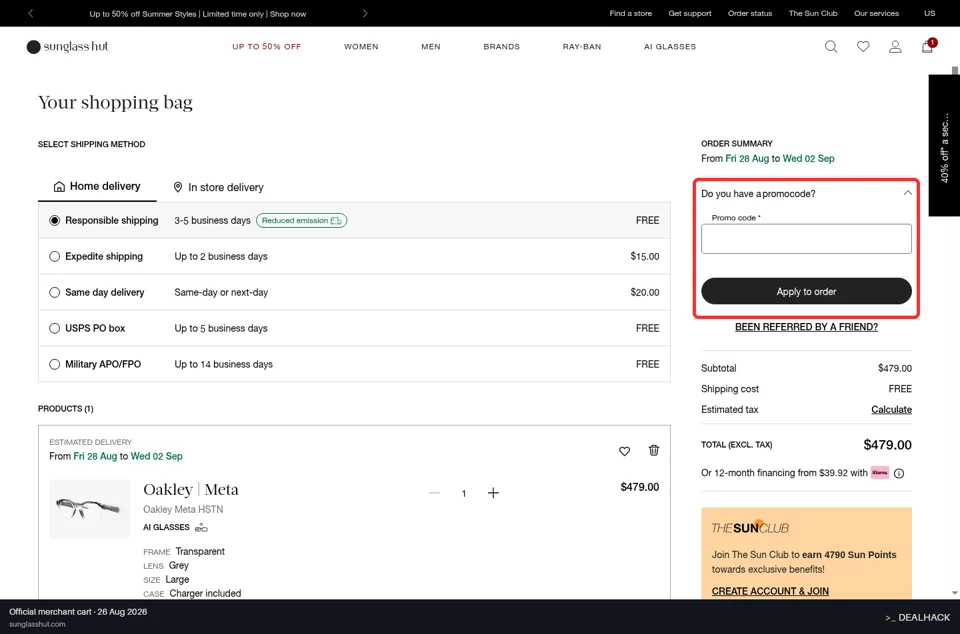Select USPS PO box shipping
Viewport: 960px width, 634px height.
(x=54, y=329)
